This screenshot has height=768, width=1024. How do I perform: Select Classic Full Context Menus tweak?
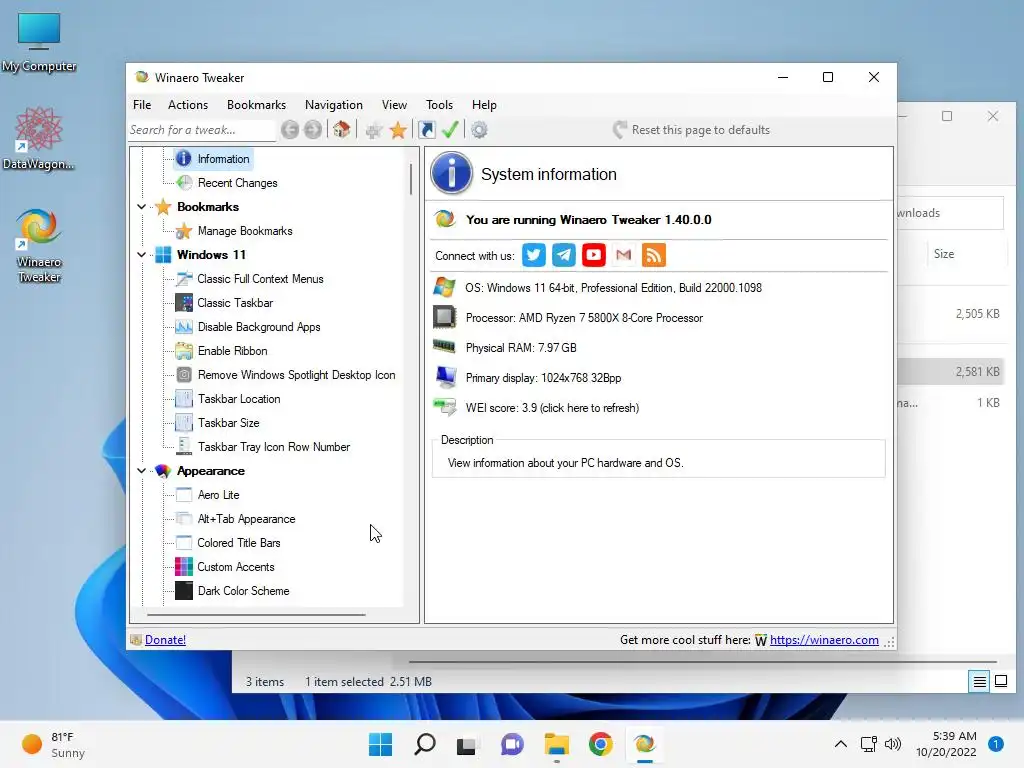click(260, 279)
